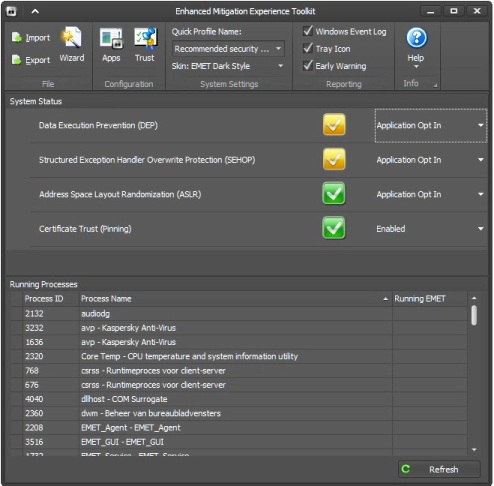Click the EMET app icon in title bar

point(11,11)
